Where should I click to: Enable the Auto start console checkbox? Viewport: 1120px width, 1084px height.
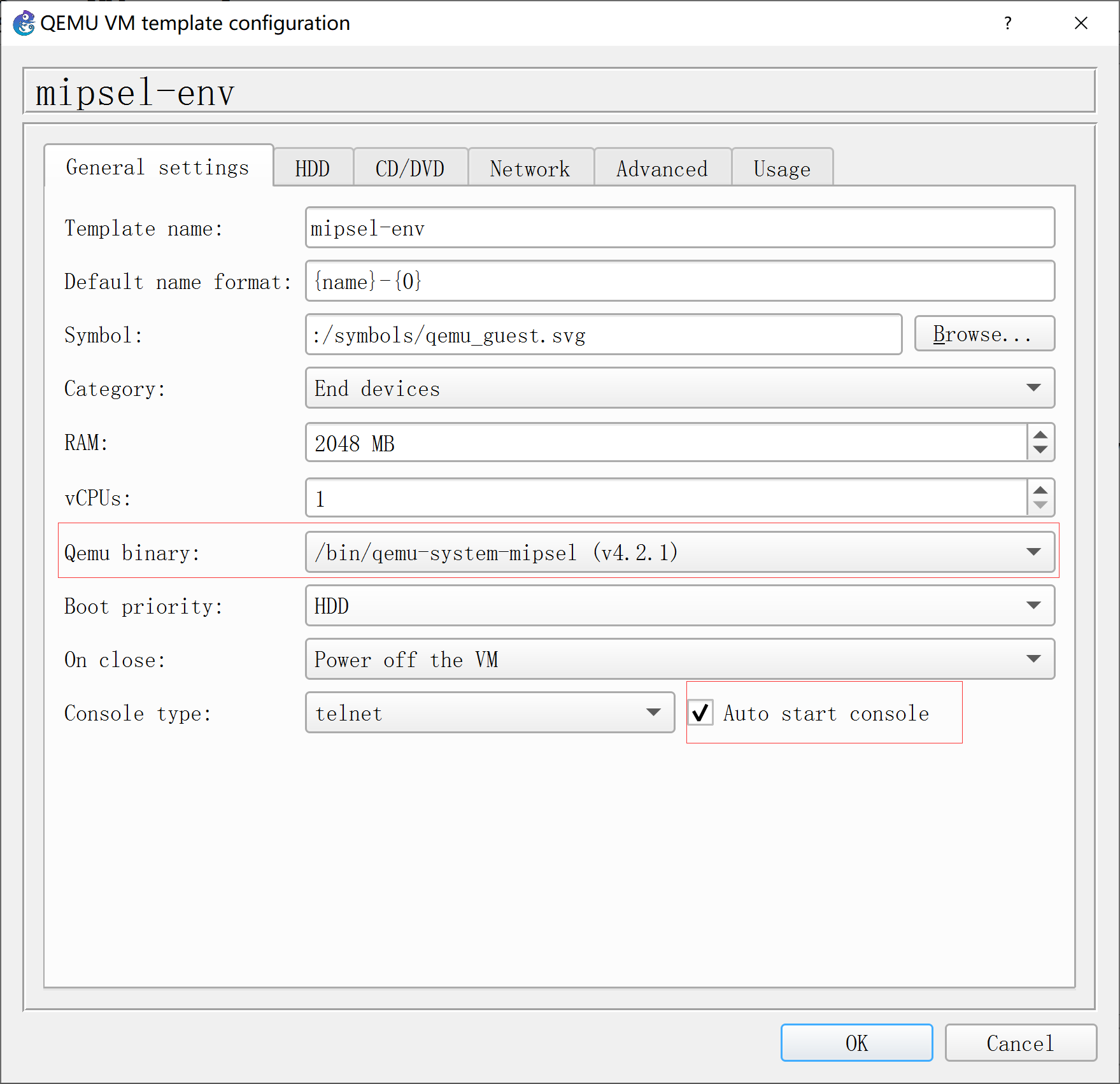coord(700,713)
